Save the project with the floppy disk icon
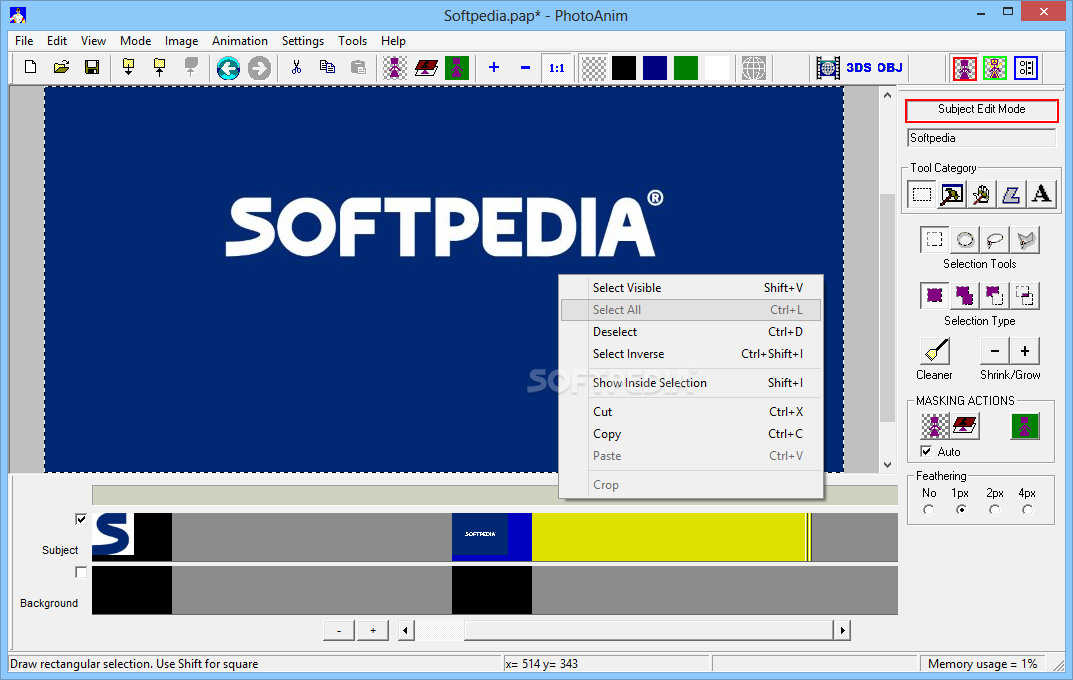 tap(92, 67)
